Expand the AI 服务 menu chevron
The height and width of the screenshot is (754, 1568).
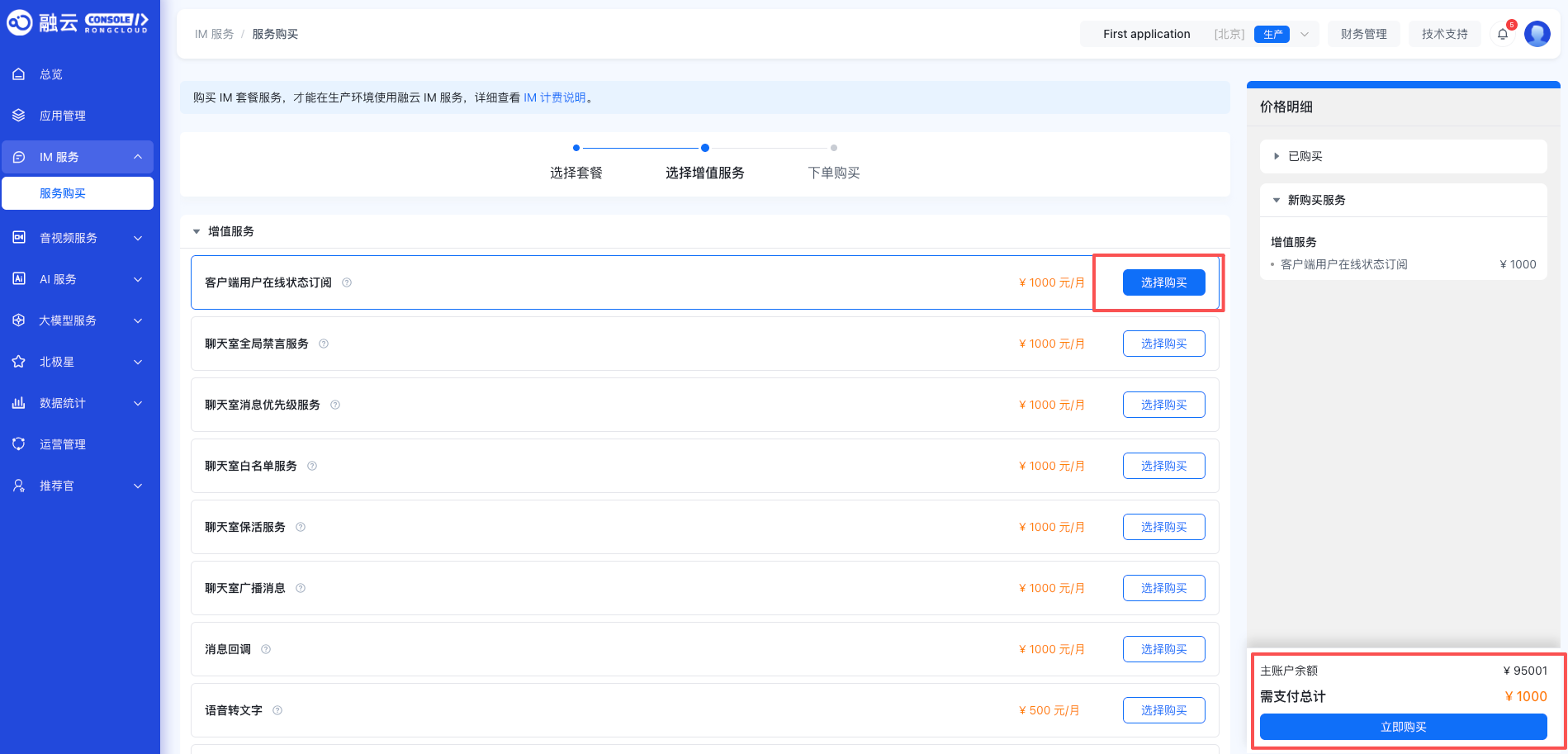click(138, 279)
